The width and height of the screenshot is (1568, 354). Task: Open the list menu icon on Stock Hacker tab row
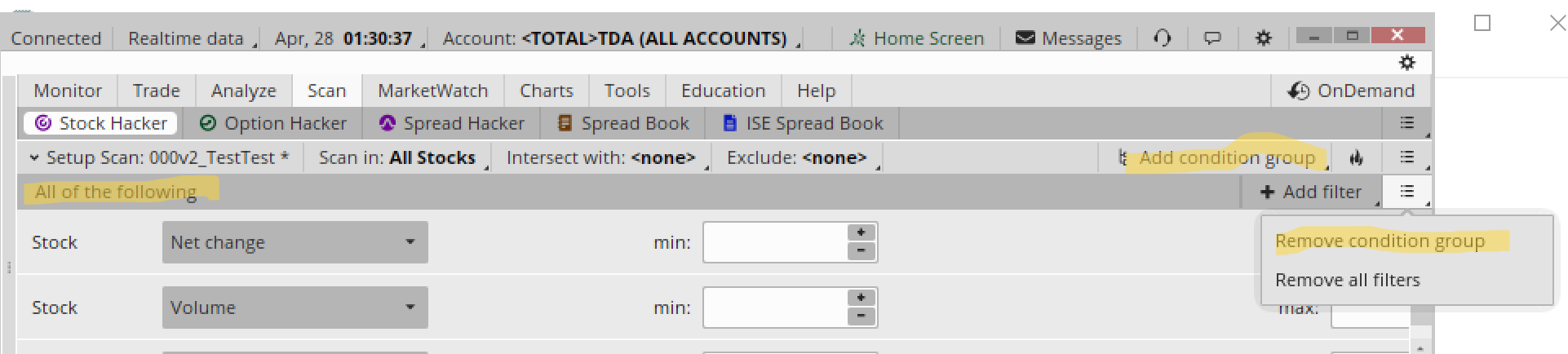(1407, 123)
